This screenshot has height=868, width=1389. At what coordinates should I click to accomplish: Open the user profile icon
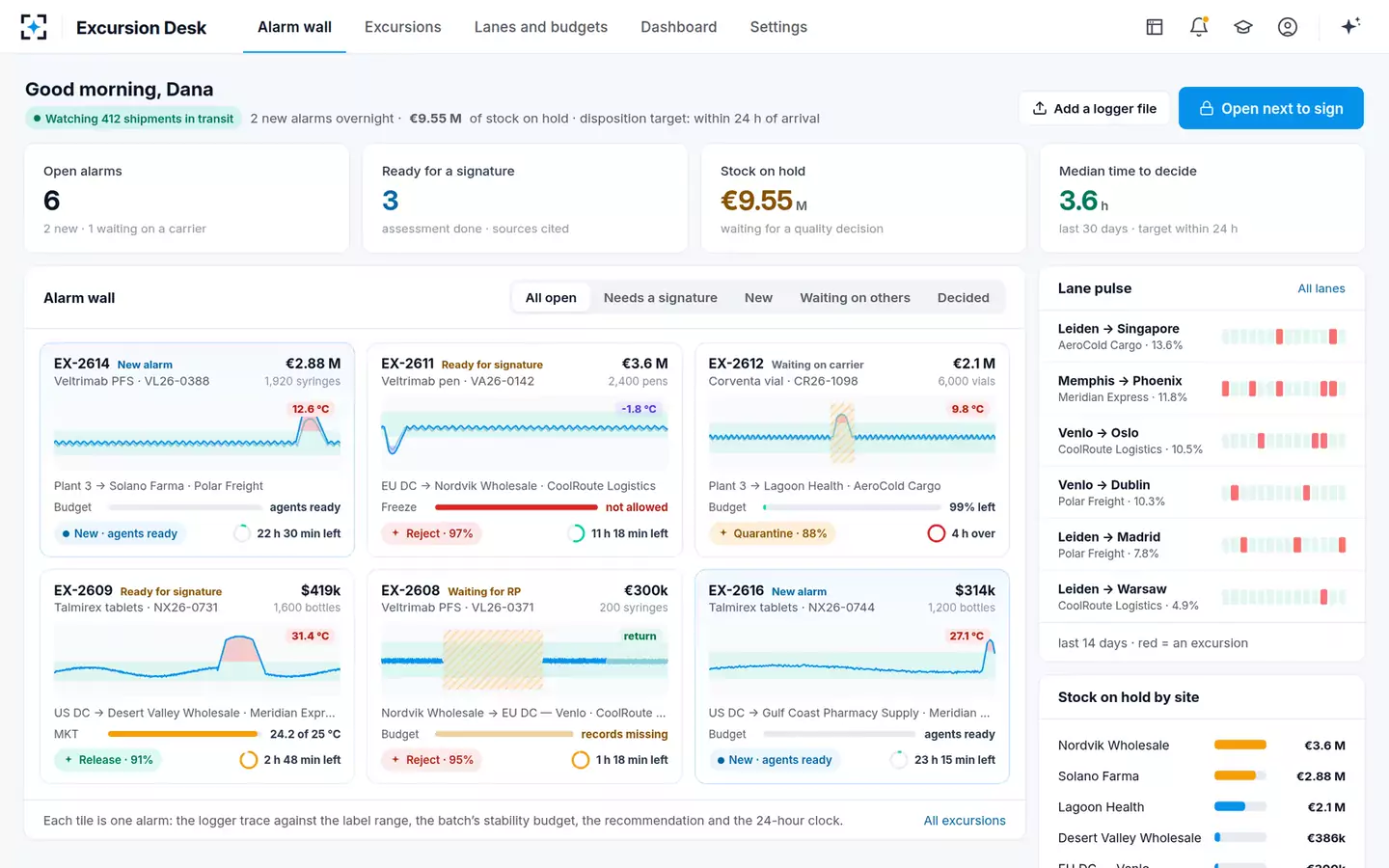1288,27
